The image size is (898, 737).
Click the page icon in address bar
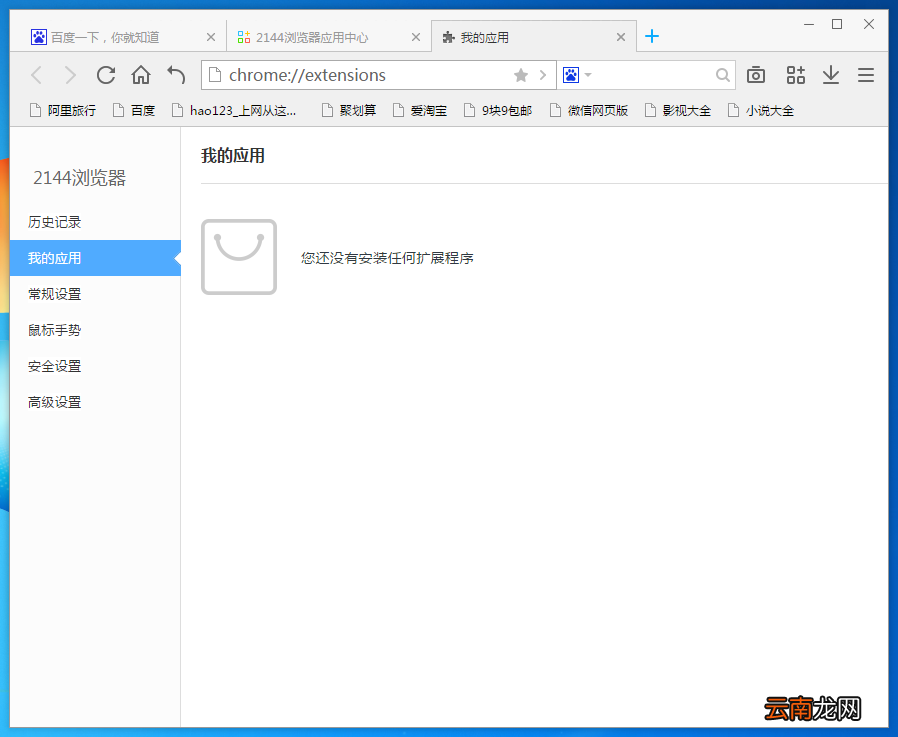click(215, 75)
